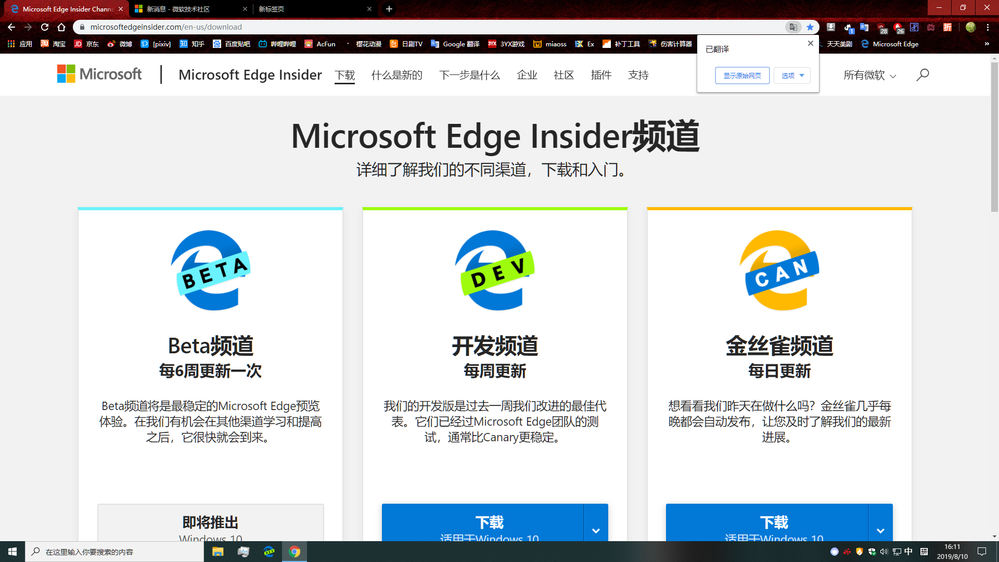Click the Microsoft logo in the header

[x=99, y=74]
